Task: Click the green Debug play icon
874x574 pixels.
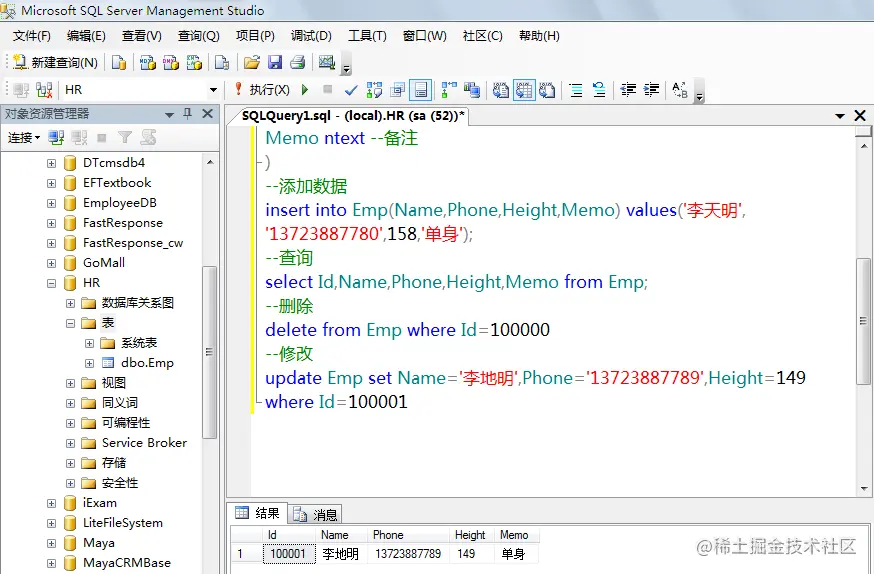Action: [x=305, y=90]
